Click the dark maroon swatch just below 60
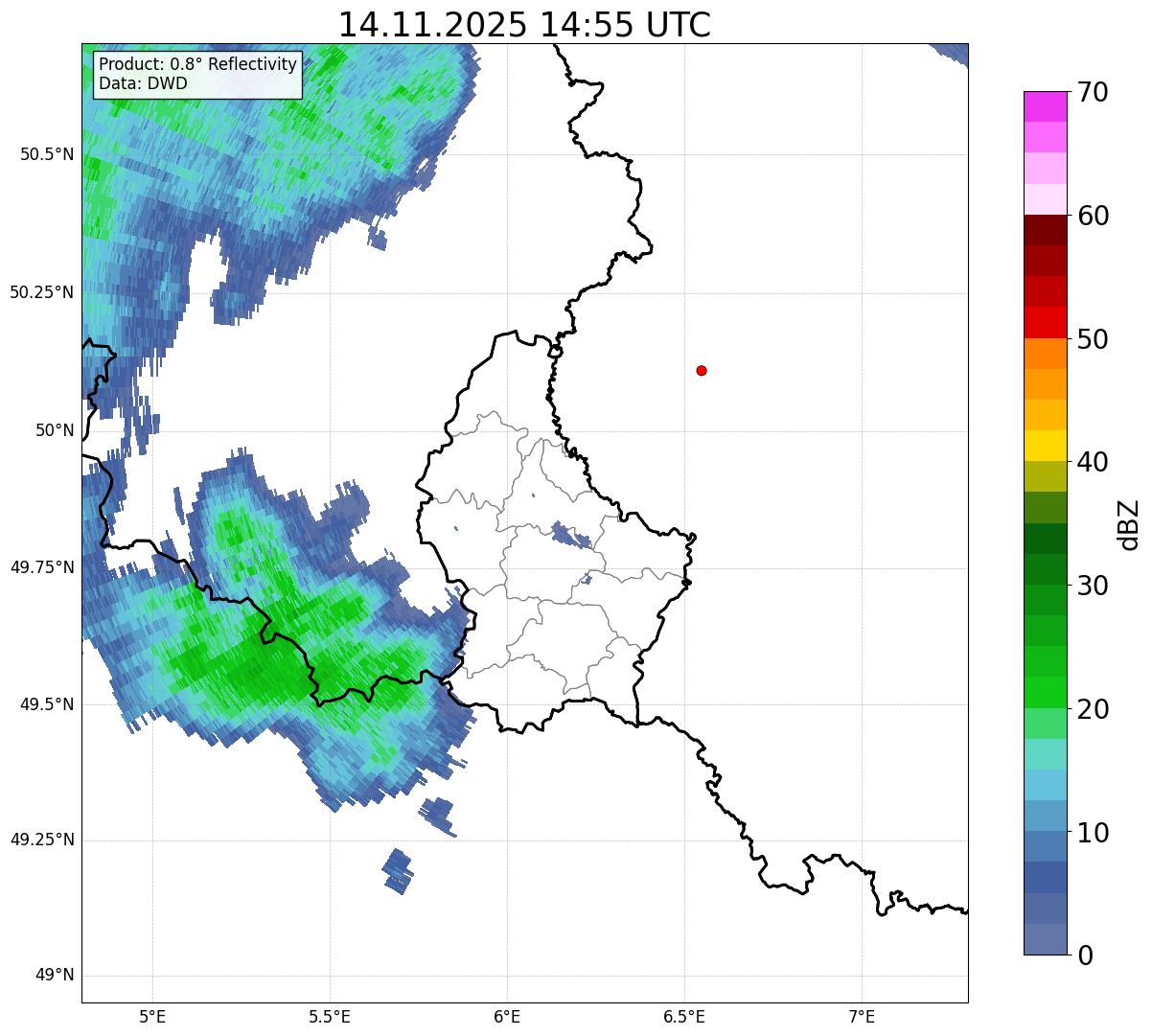This screenshot has width=1152, height=1036. pos(1046,230)
